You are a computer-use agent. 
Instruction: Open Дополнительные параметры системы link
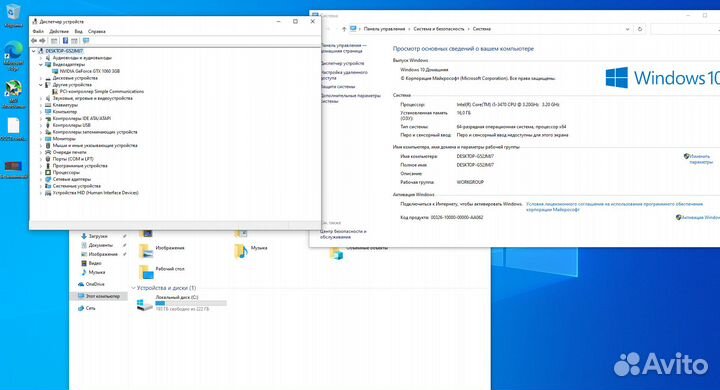pyautogui.click(x=351, y=98)
